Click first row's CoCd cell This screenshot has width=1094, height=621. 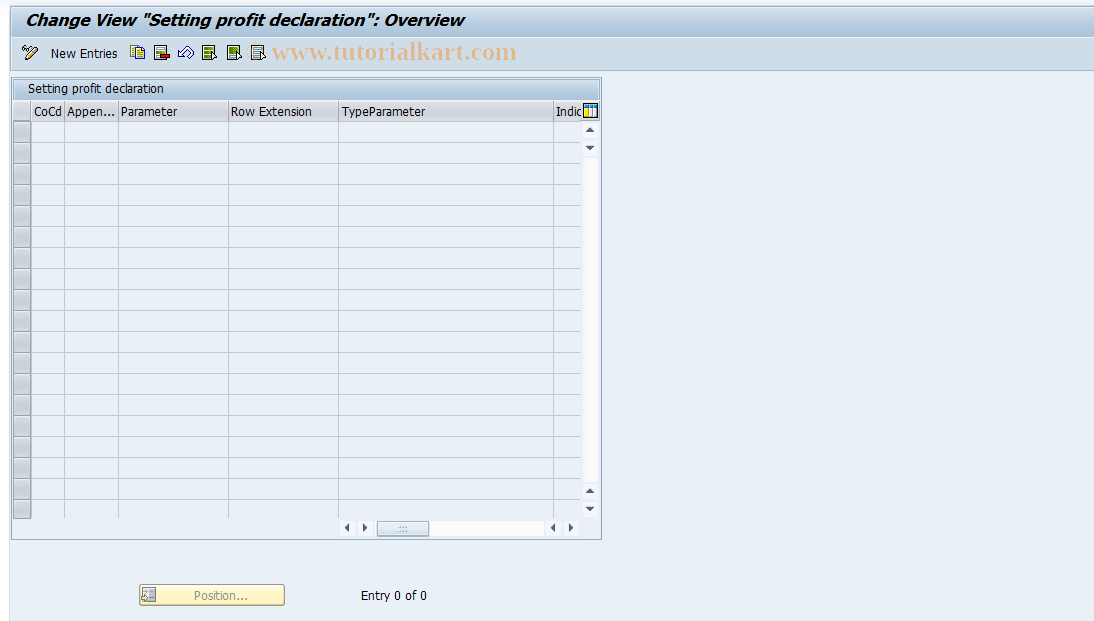tap(48, 133)
